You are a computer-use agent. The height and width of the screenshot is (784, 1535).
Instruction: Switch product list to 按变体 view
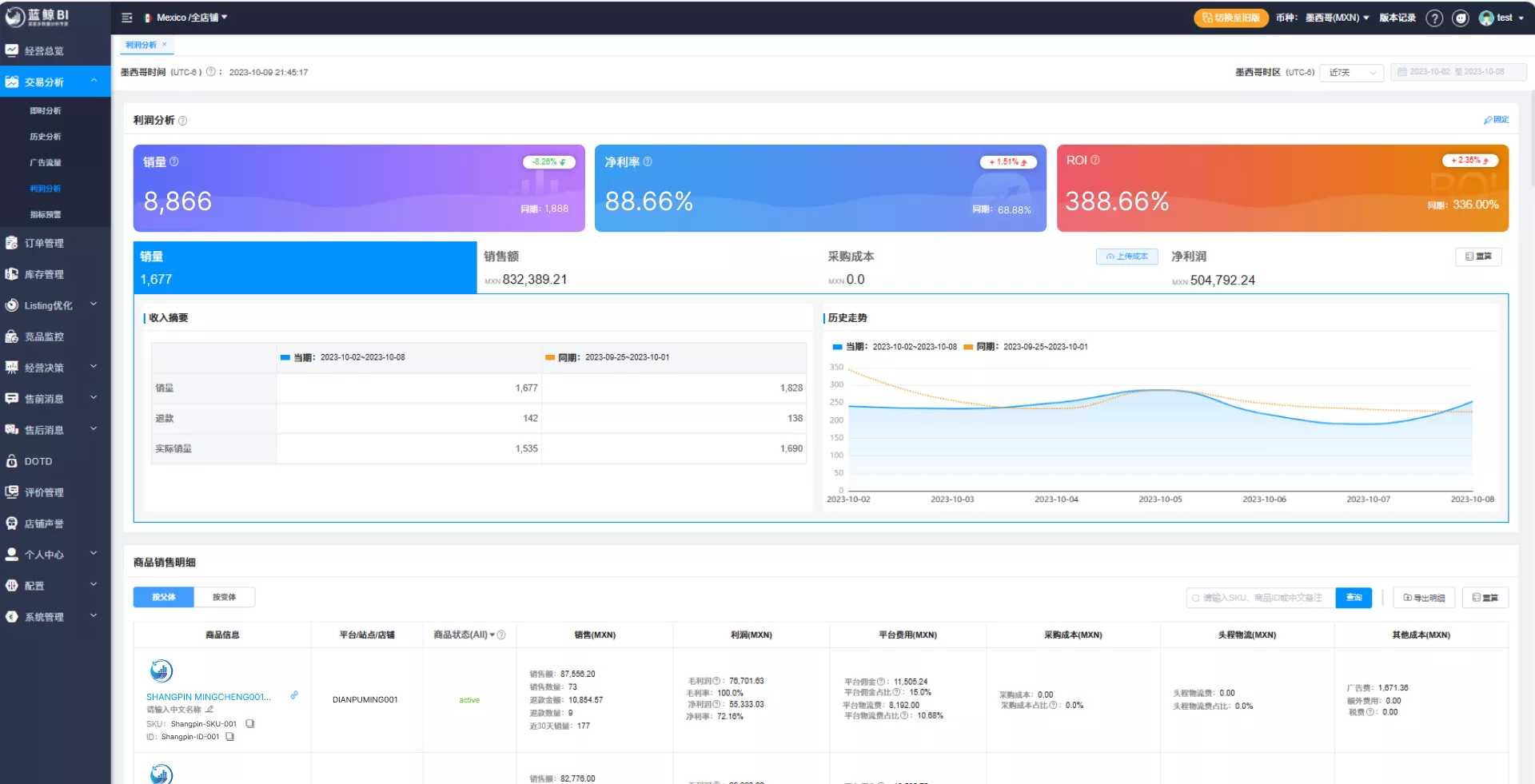[x=224, y=597]
